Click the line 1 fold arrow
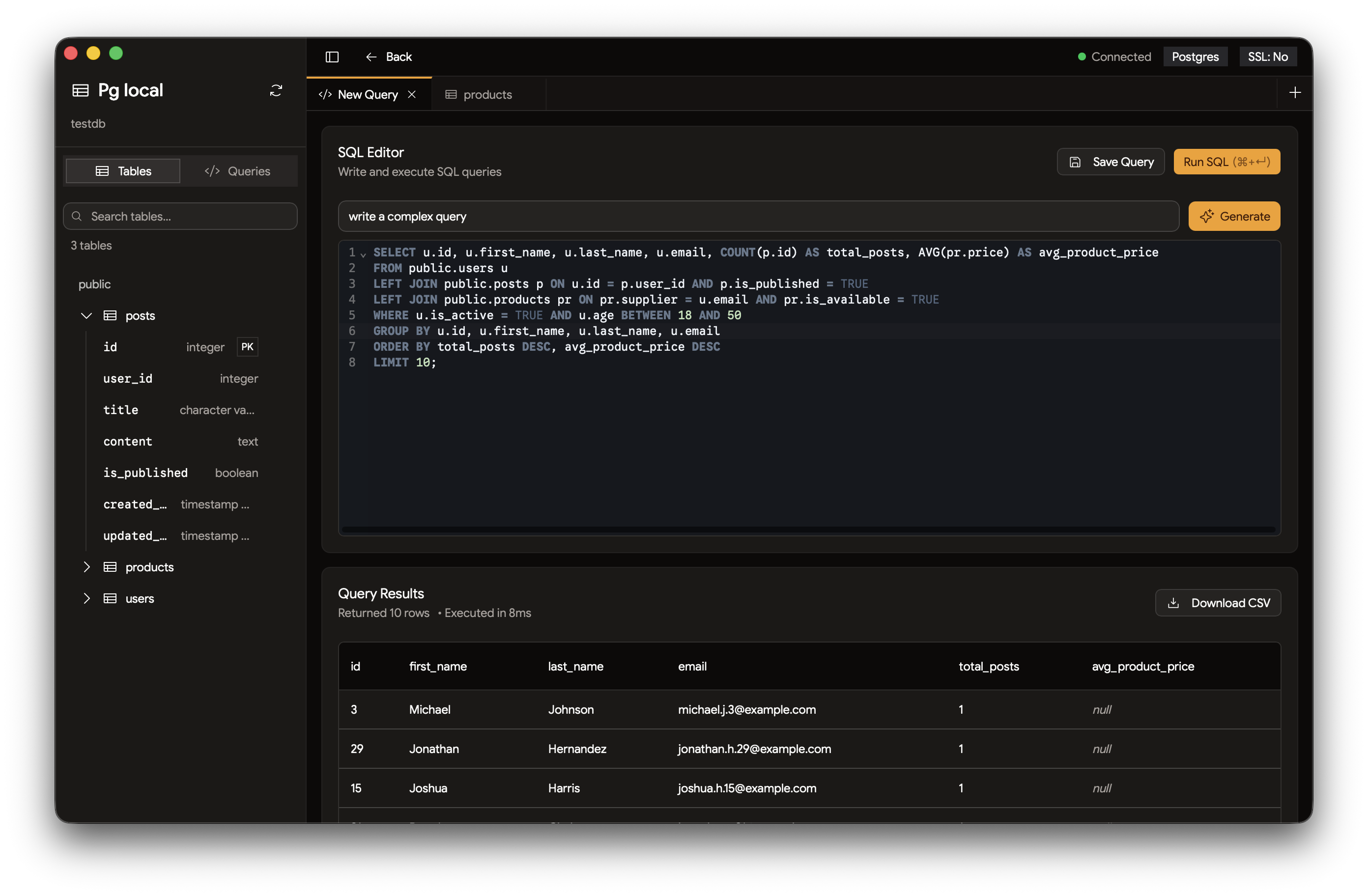The width and height of the screenshot is (1368, 896). pyautogui.click(x=363, y=254)
